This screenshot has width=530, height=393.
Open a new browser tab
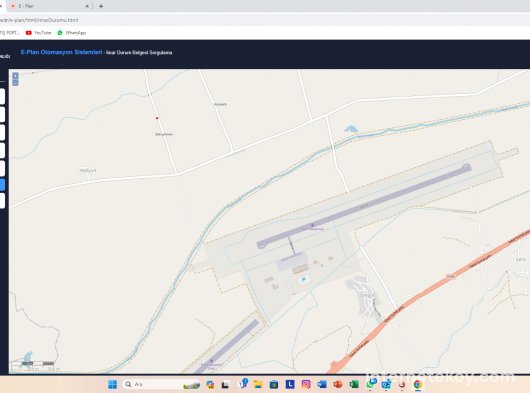point(101,6)
